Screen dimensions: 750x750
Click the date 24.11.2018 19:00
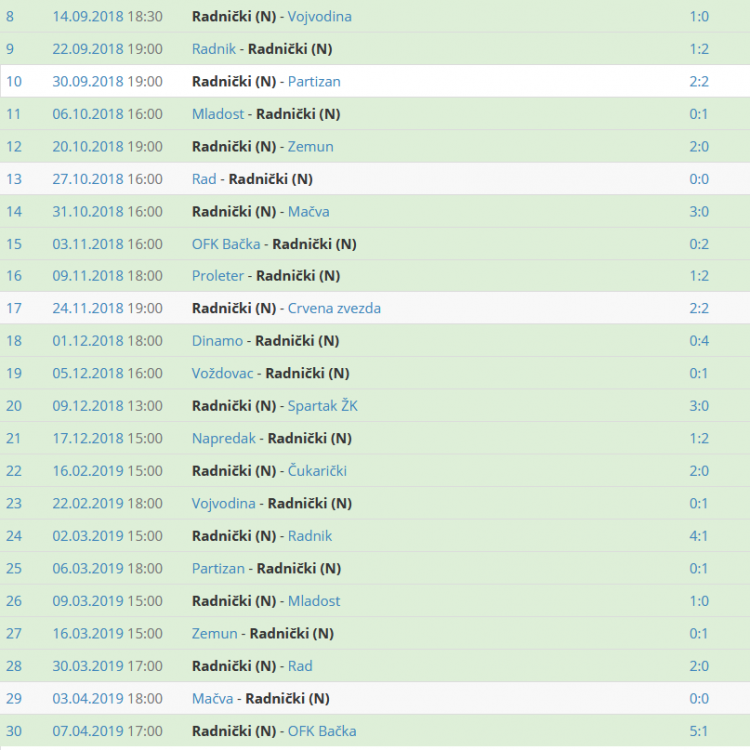tap(107, 308)
